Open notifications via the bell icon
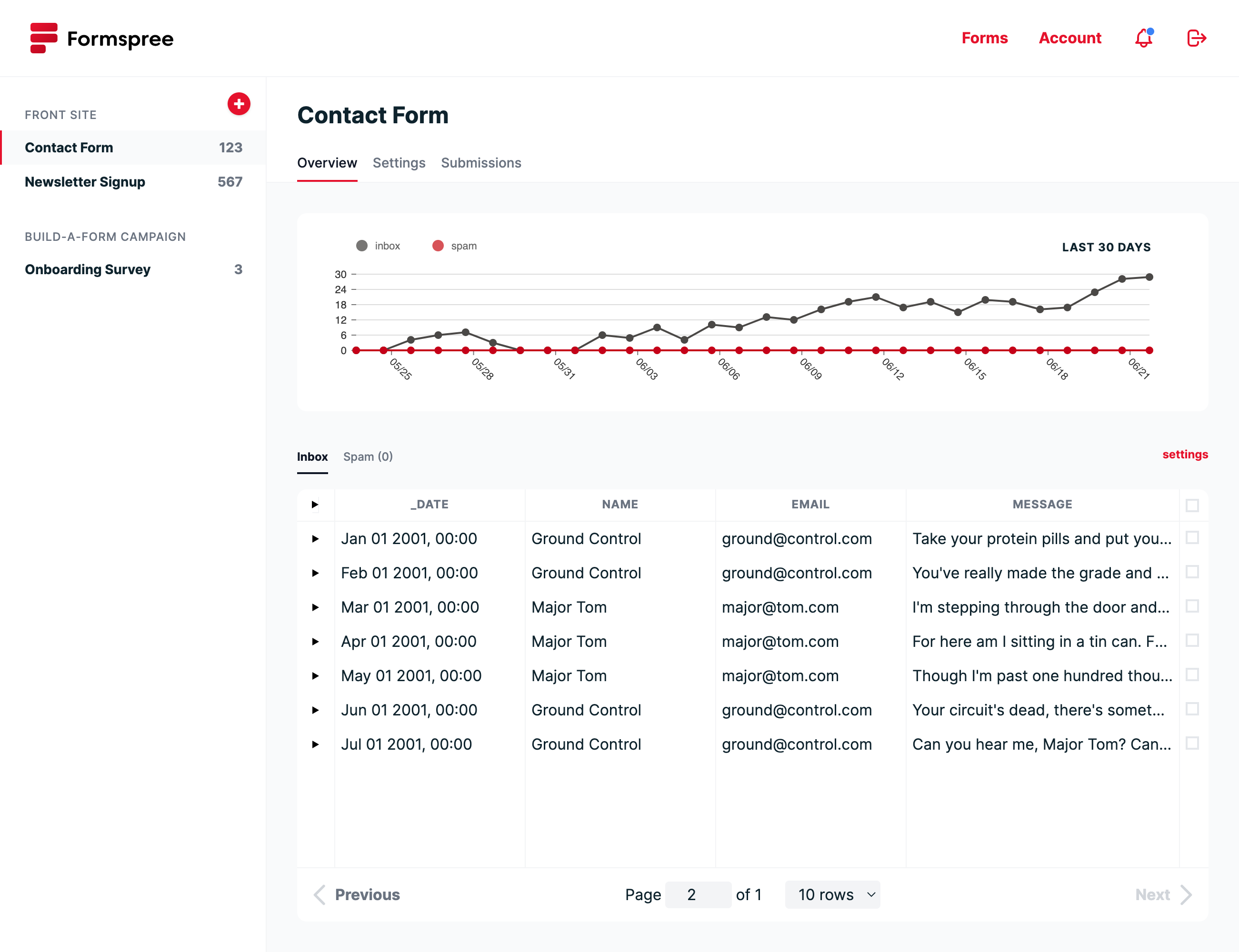The image size is (1239, 952). (1144, 38)
